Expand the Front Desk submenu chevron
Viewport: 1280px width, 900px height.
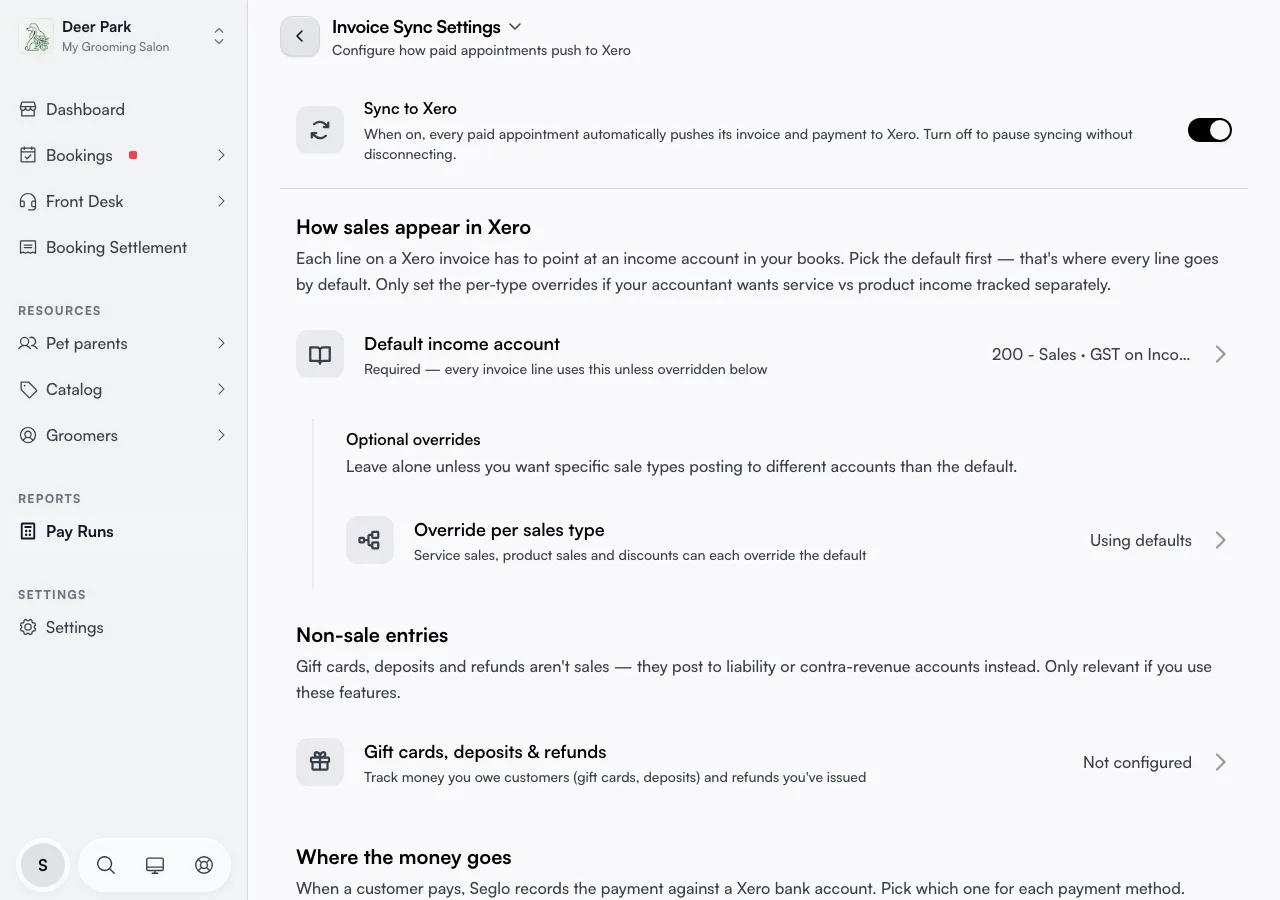pyautogui.click(x=221, y=201)
